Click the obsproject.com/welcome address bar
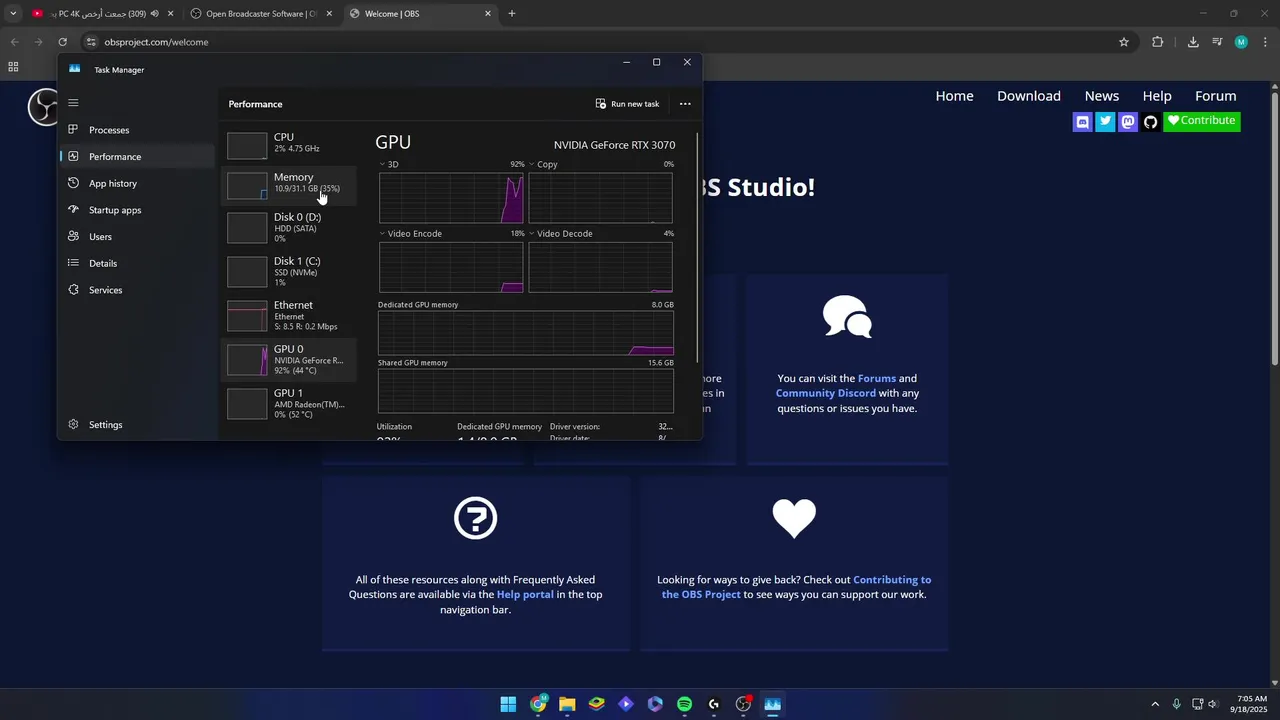 click(x=600, y=42)
